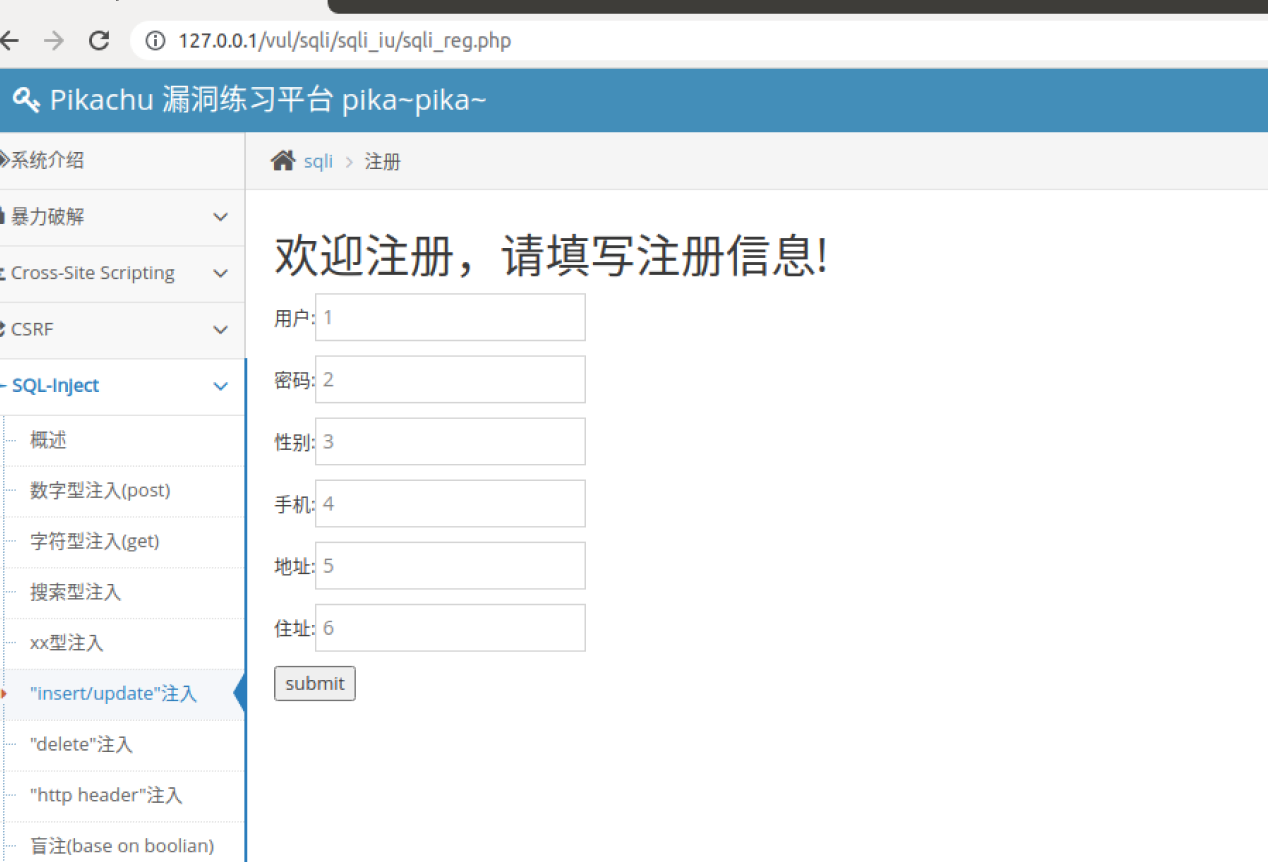This screenshot has width=1268, height=862.
Task: Click the chevron beside CSRF
Action: click(x=221, y=329)
